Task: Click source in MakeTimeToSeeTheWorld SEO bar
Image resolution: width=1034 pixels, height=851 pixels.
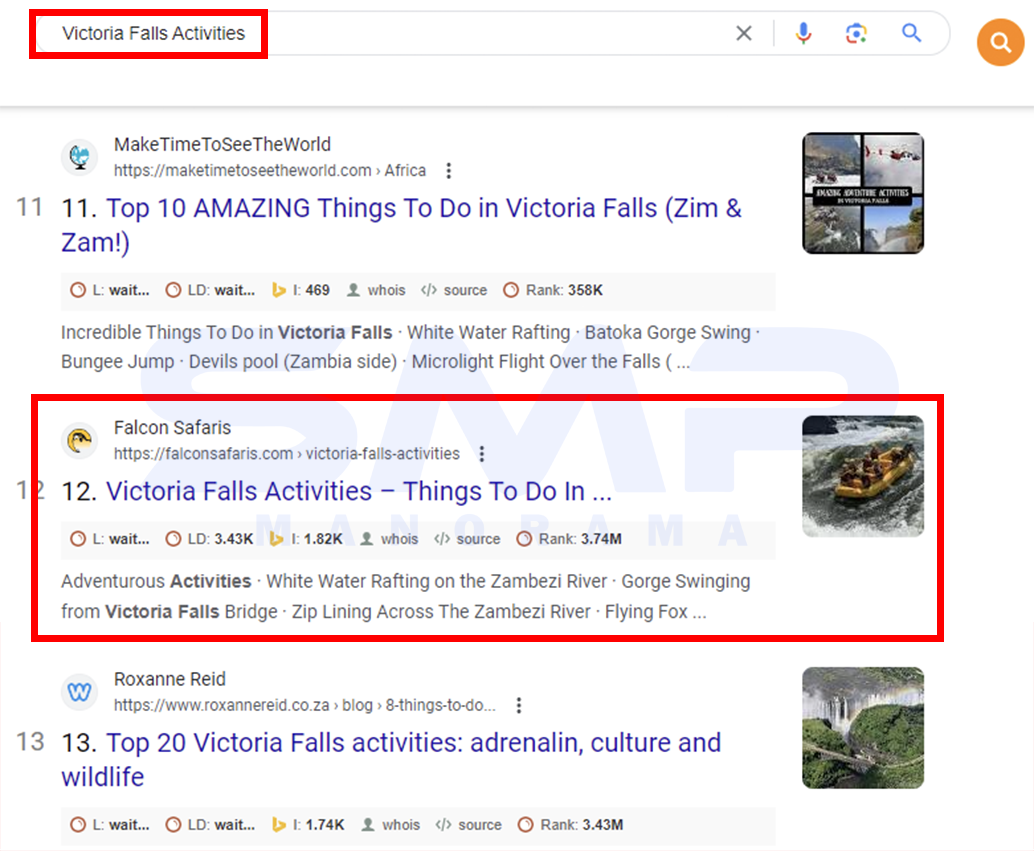Action: 454,290
